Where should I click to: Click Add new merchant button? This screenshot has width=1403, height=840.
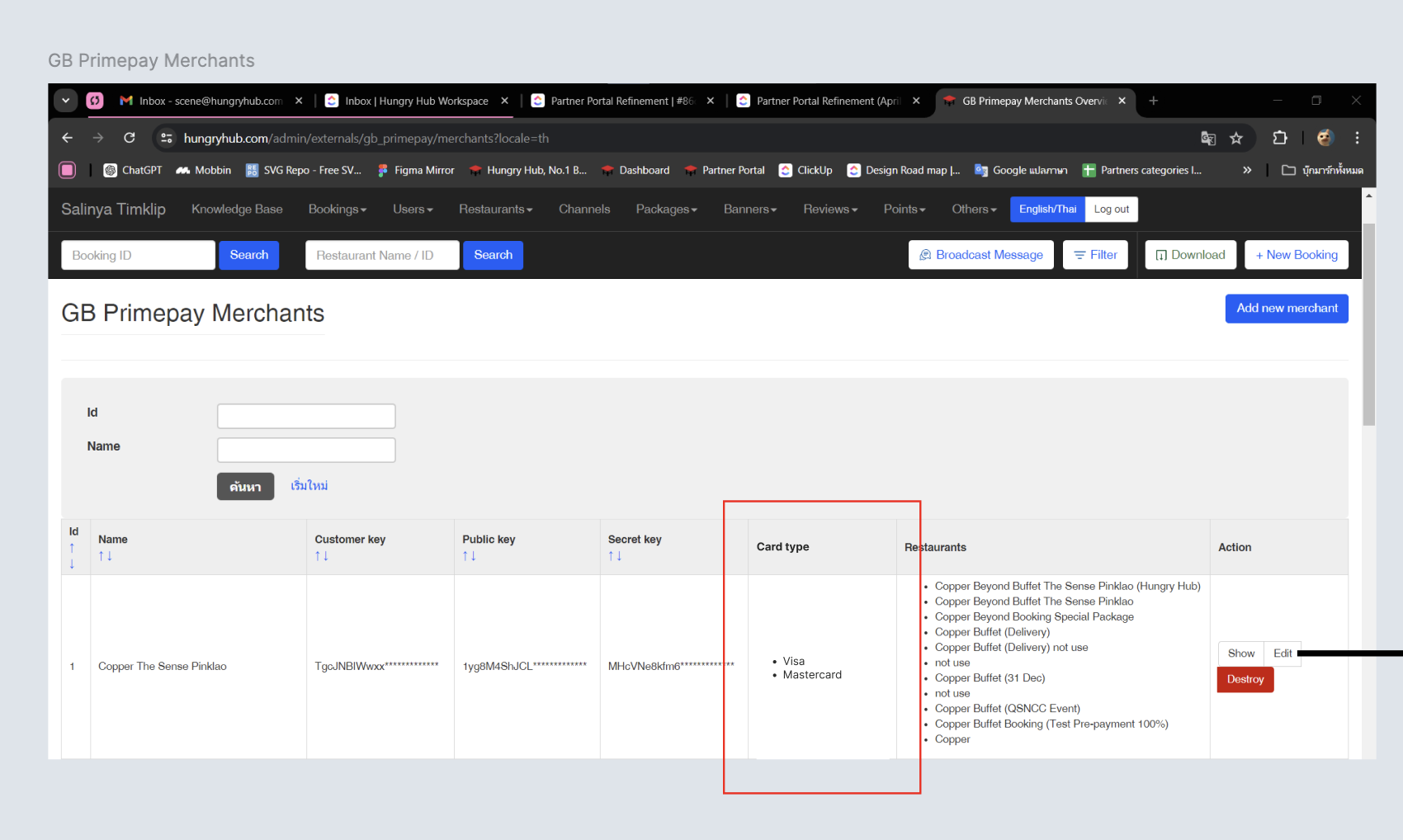coord(1286,309)
